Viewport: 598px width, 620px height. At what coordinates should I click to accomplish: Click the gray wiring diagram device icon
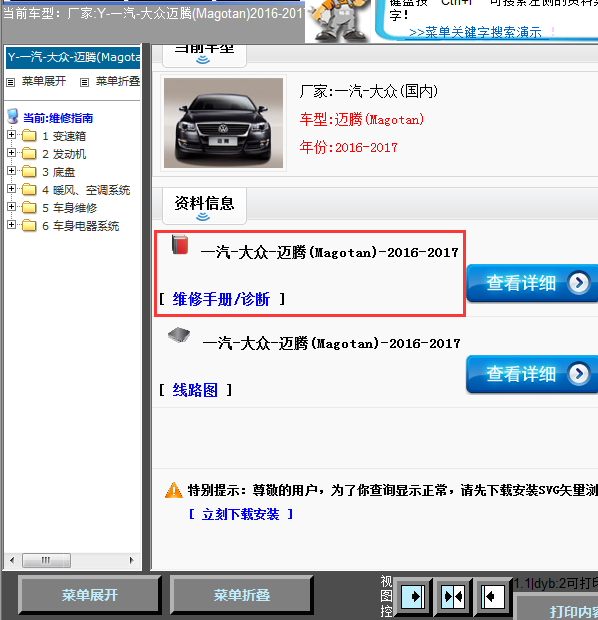179,335
